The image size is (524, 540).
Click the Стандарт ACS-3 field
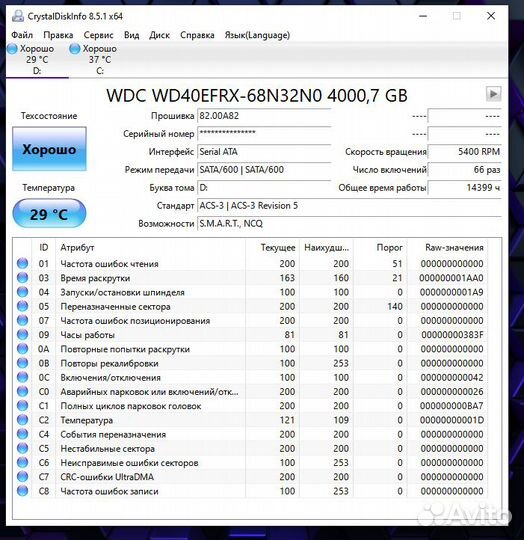click(349, 206)
